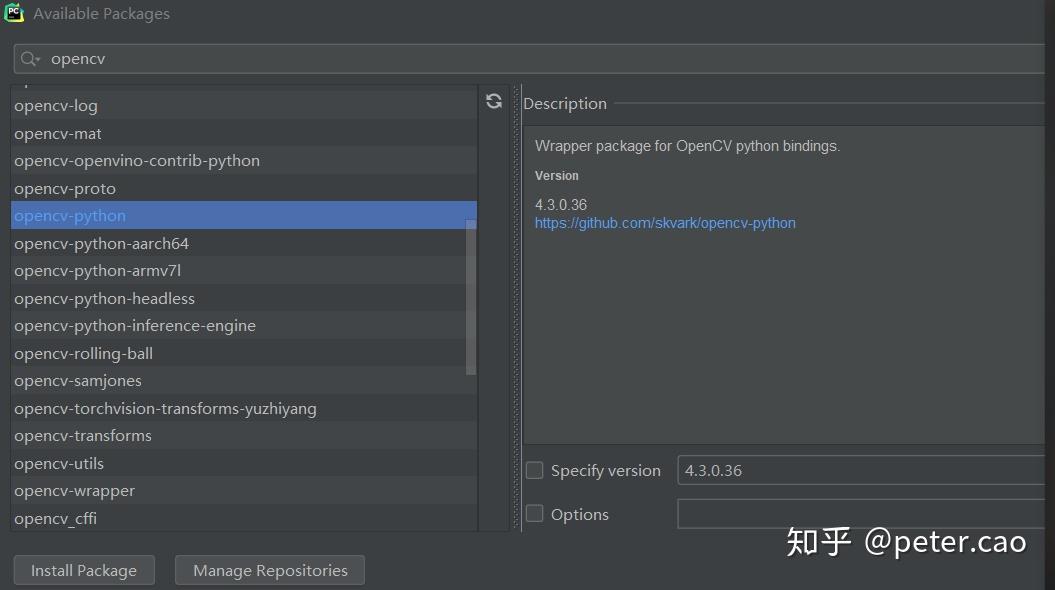Click the reload package list icon
This screenshot has width=1055, height=590.
(494, 101)
